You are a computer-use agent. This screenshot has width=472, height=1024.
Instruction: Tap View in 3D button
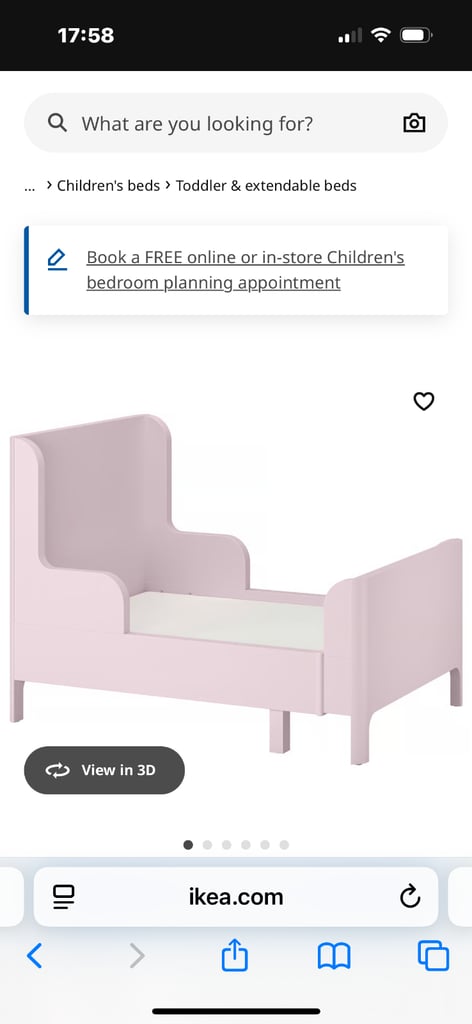point(104,770)
